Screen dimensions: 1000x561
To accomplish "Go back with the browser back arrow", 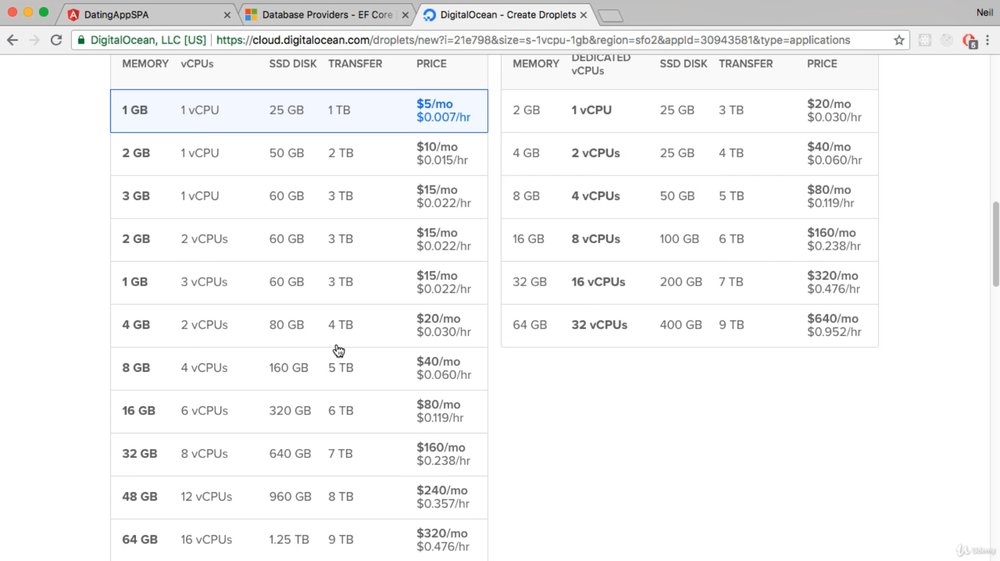I will point(12,40).
